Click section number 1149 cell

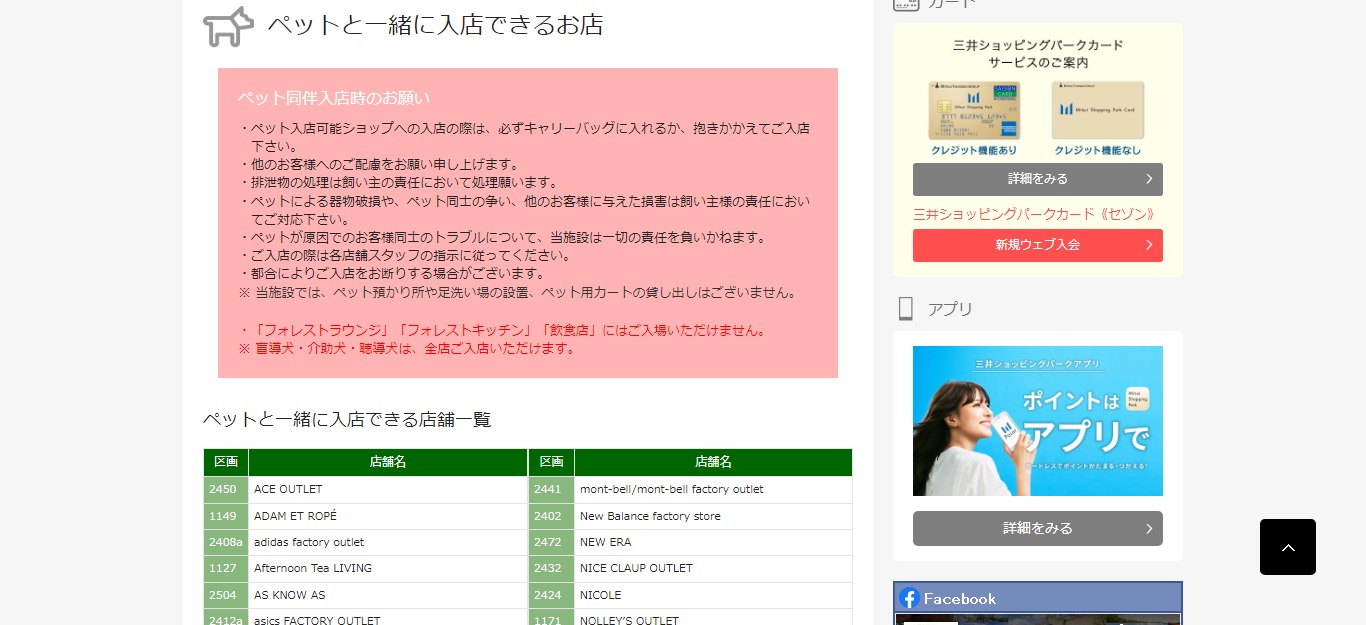coord(226,516)
